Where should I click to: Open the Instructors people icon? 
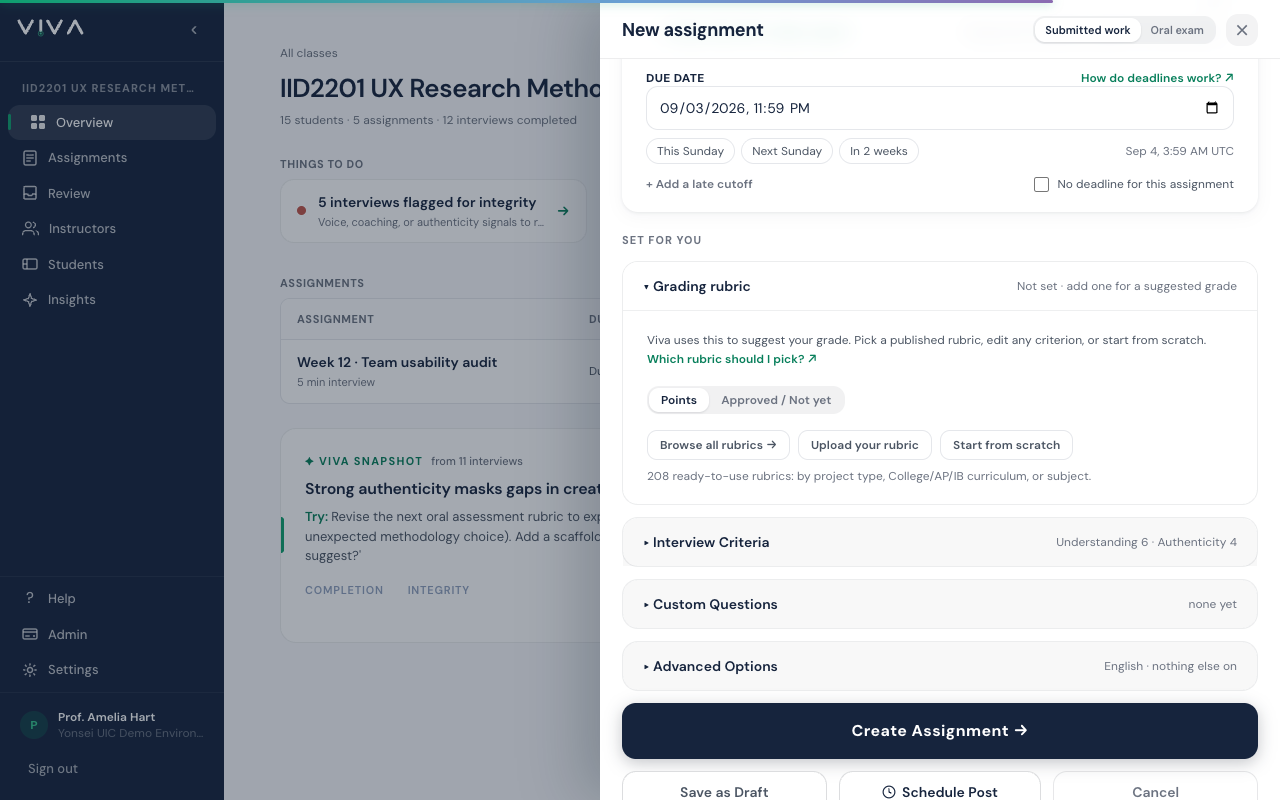pos(30,229)
